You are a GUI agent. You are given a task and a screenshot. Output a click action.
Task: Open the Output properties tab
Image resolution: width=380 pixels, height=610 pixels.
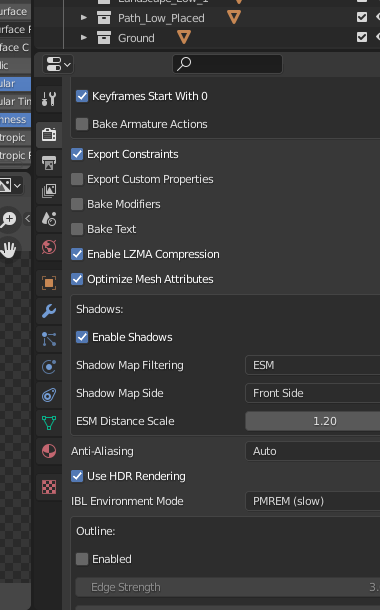(49, 163)
